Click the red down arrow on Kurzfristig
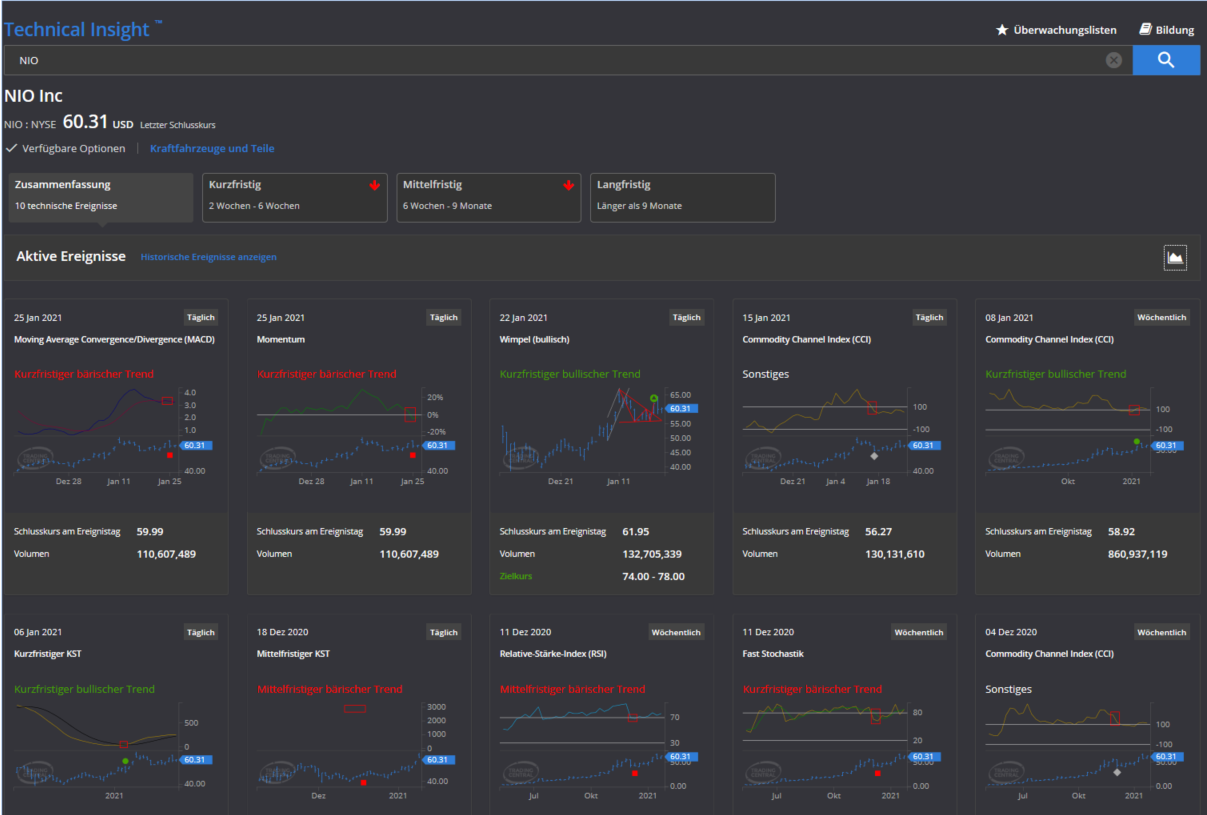Viewport: 1207px width, 815px height. coord(375,185)
